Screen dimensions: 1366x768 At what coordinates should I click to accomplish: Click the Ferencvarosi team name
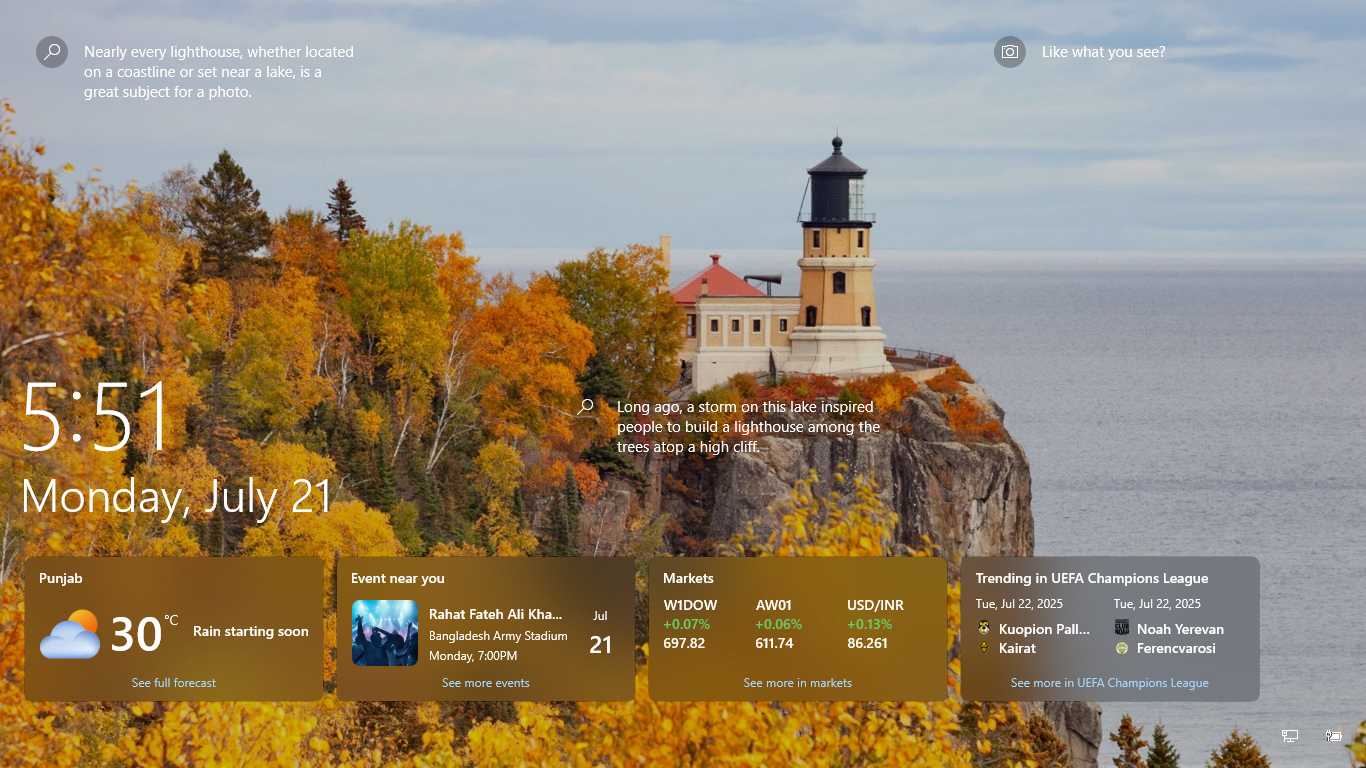coord(1176,648)
